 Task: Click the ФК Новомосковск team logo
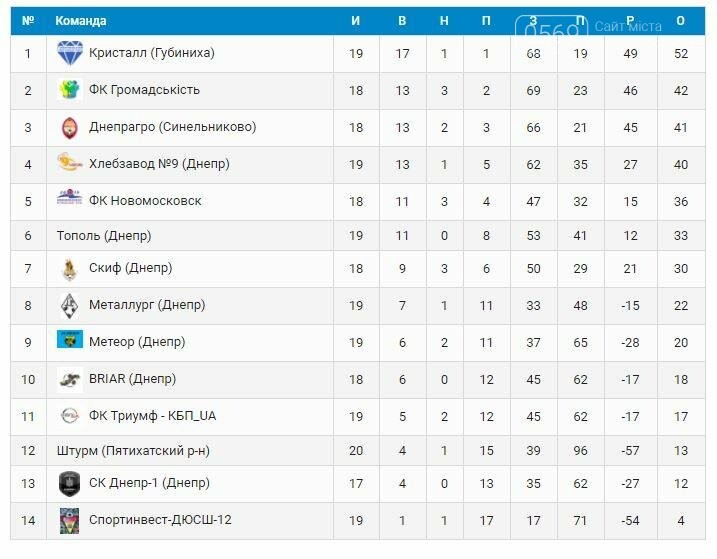70,197
